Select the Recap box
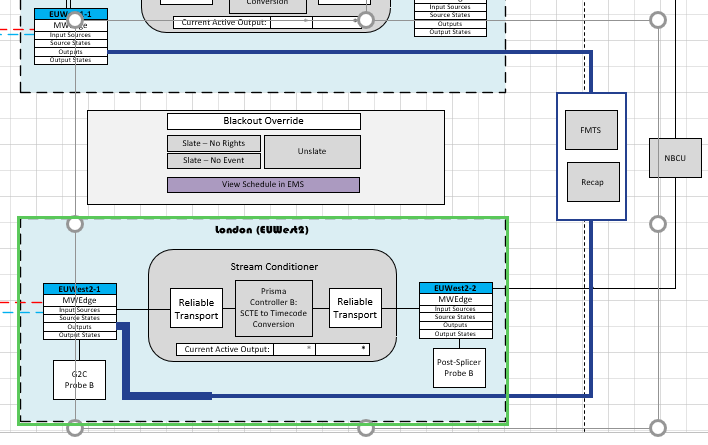Screen dimensions: 708x445 (x=592, y=181)
